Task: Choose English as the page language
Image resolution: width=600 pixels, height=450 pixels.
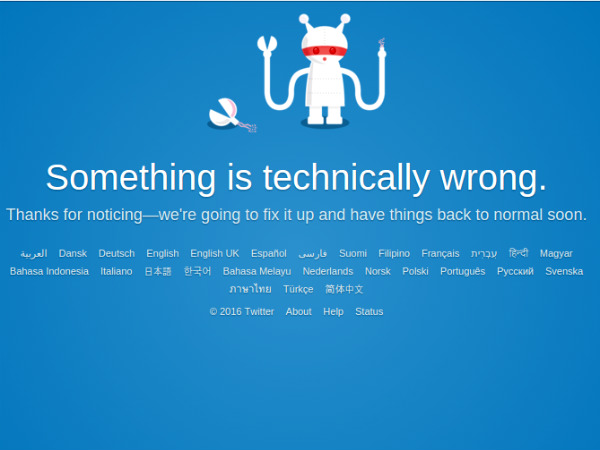Action: [162, 253]
